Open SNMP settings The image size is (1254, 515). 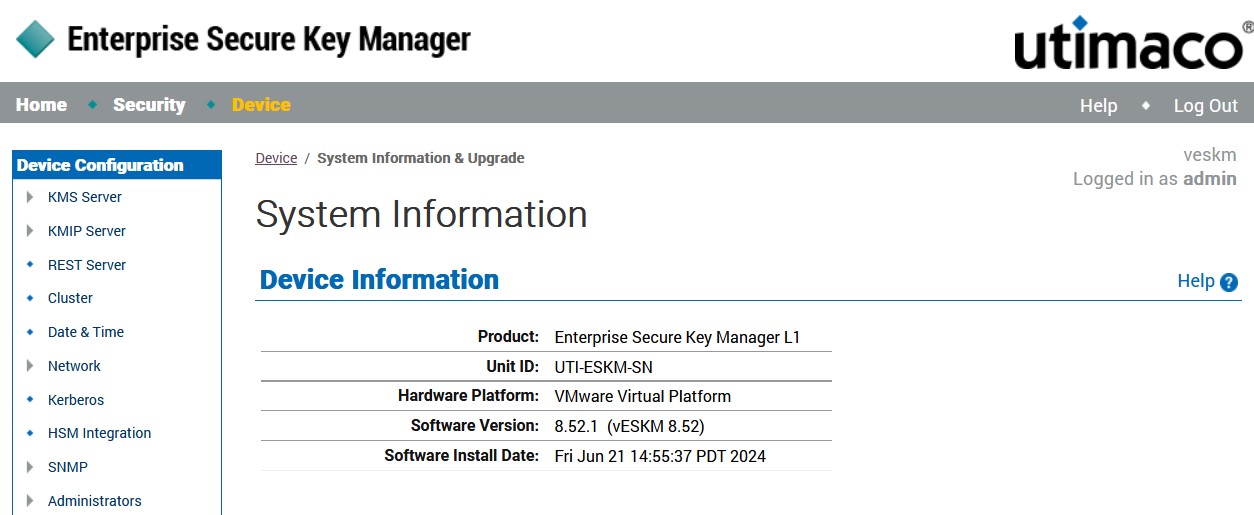coord(68,467)
